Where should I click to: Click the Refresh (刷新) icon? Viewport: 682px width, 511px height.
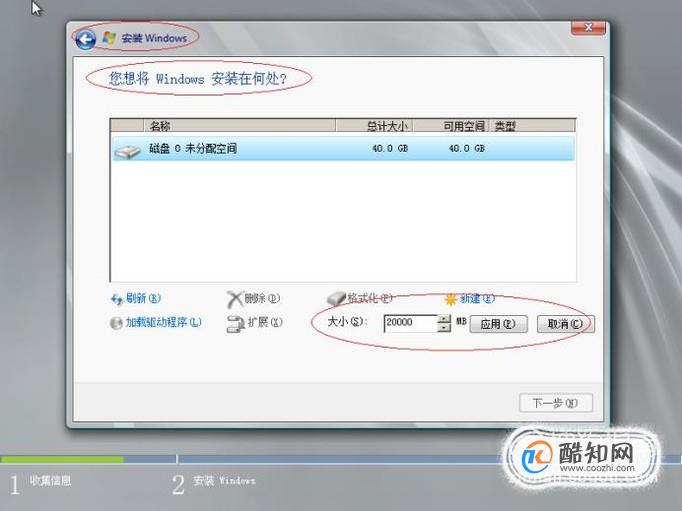117,299
